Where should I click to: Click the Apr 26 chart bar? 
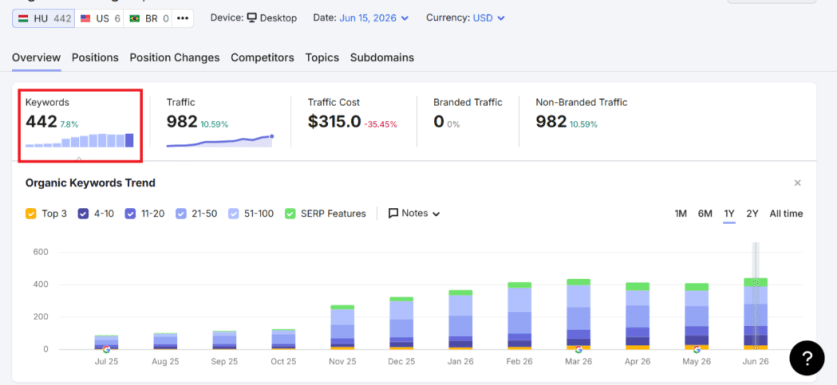click(x=637, y=316)
